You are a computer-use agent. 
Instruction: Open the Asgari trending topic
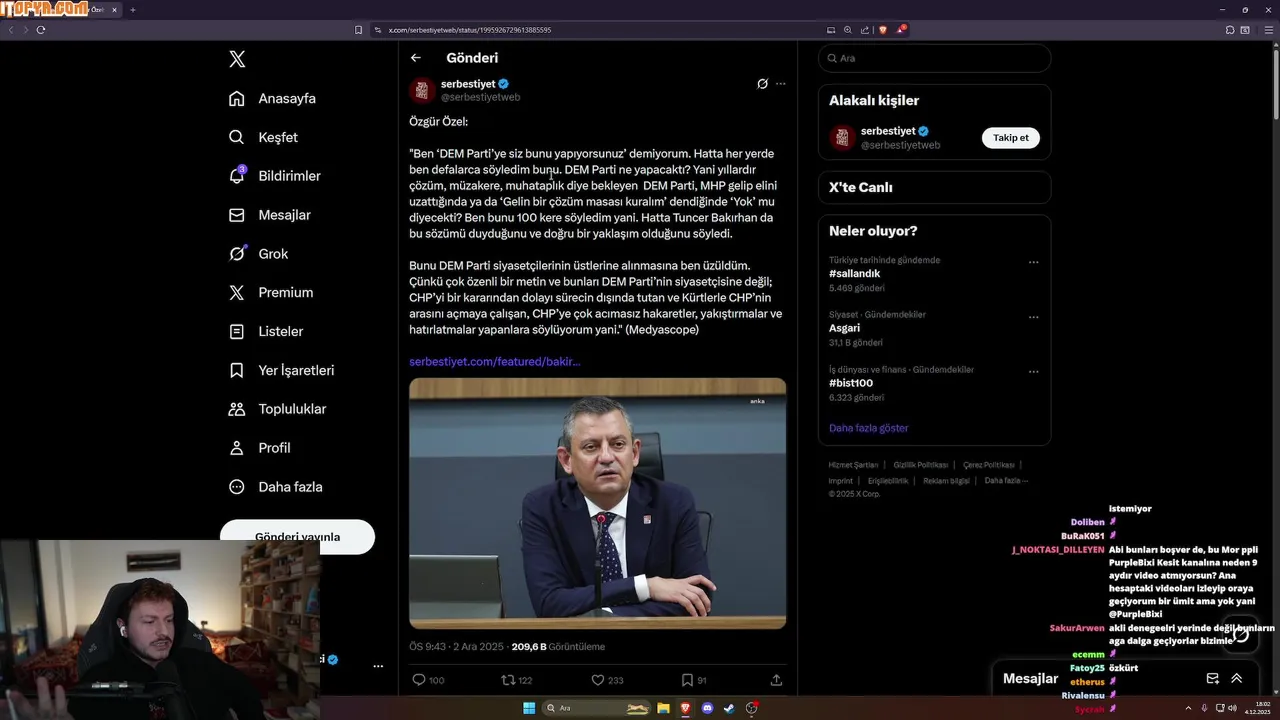845,327
